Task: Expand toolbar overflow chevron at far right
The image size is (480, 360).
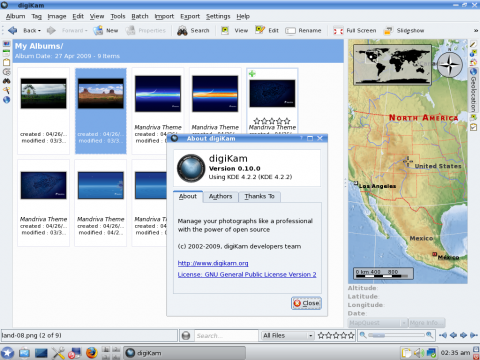Action: [x=476, y=31]
